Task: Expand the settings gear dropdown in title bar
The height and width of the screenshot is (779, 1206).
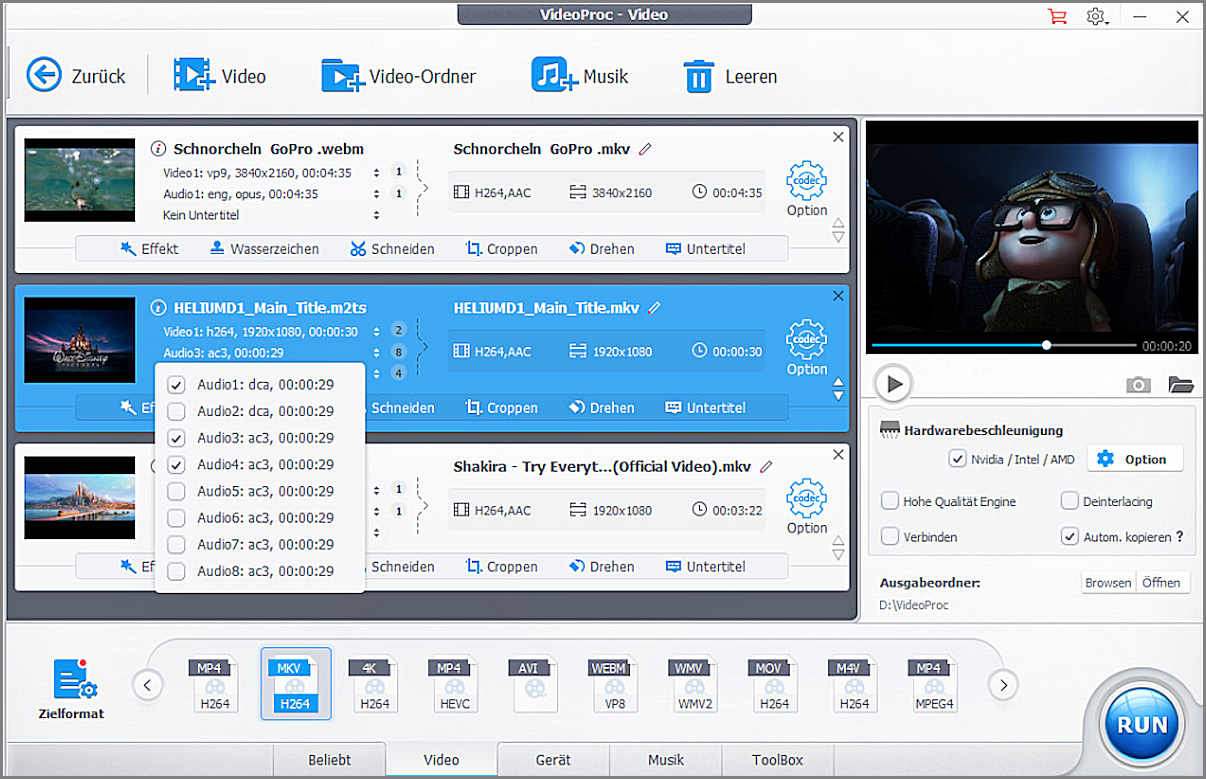Action: pos(1098,17)
